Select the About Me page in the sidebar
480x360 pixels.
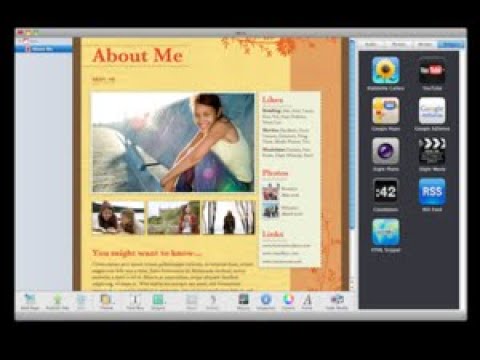coord(43,49)
